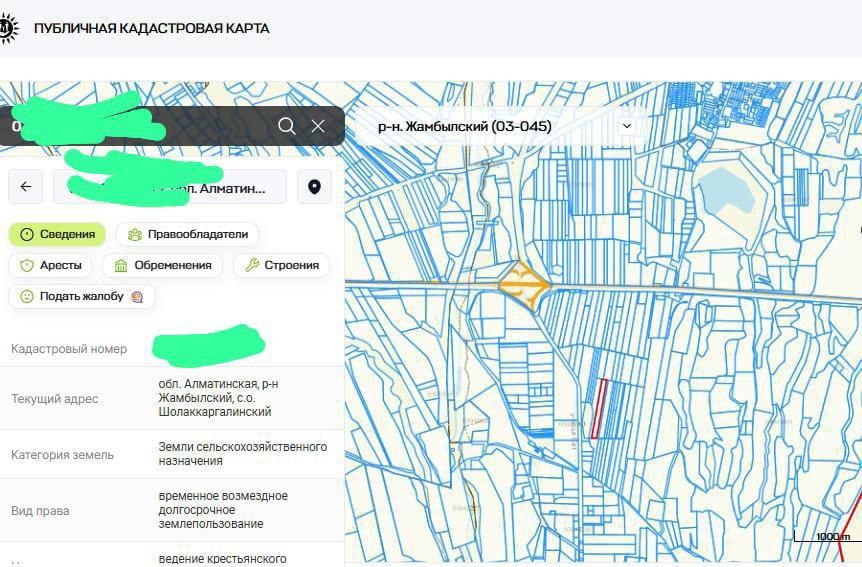The image size is (862, 567).
Task: Locate parcel with the map pin icon
Action: coord(314,186)
